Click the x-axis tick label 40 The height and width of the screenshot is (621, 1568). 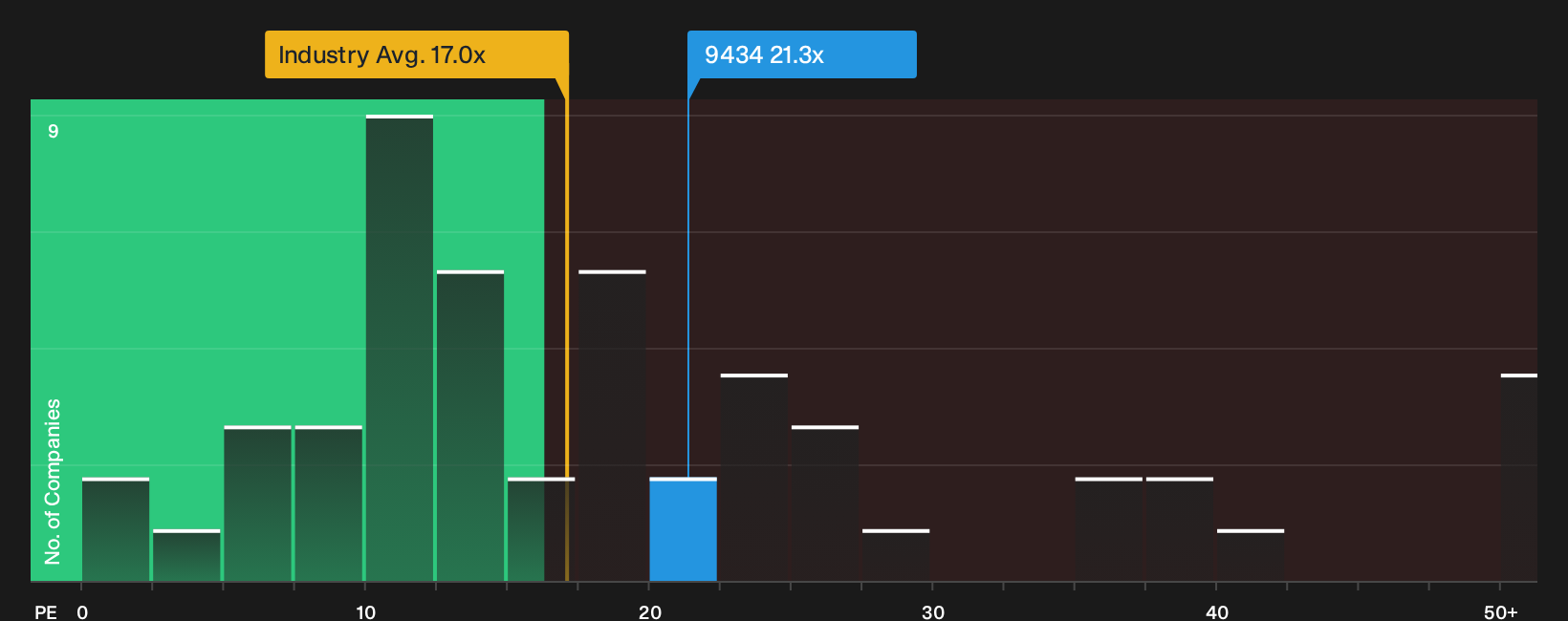pos(1217,612)
